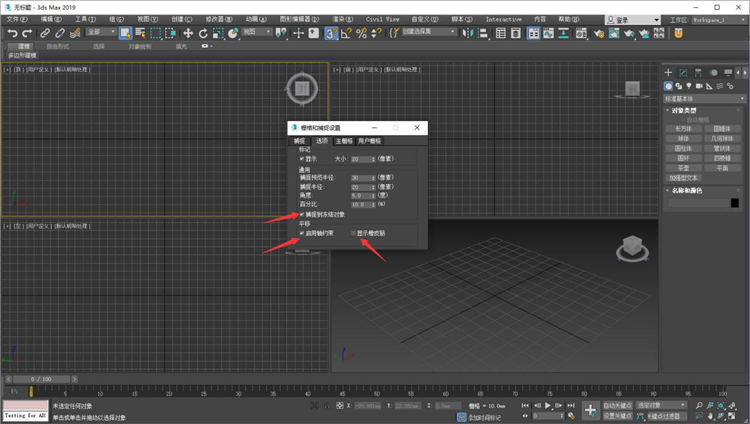
Task: Open the 登录 sign-in dropdown
Action: pos(632,20)
